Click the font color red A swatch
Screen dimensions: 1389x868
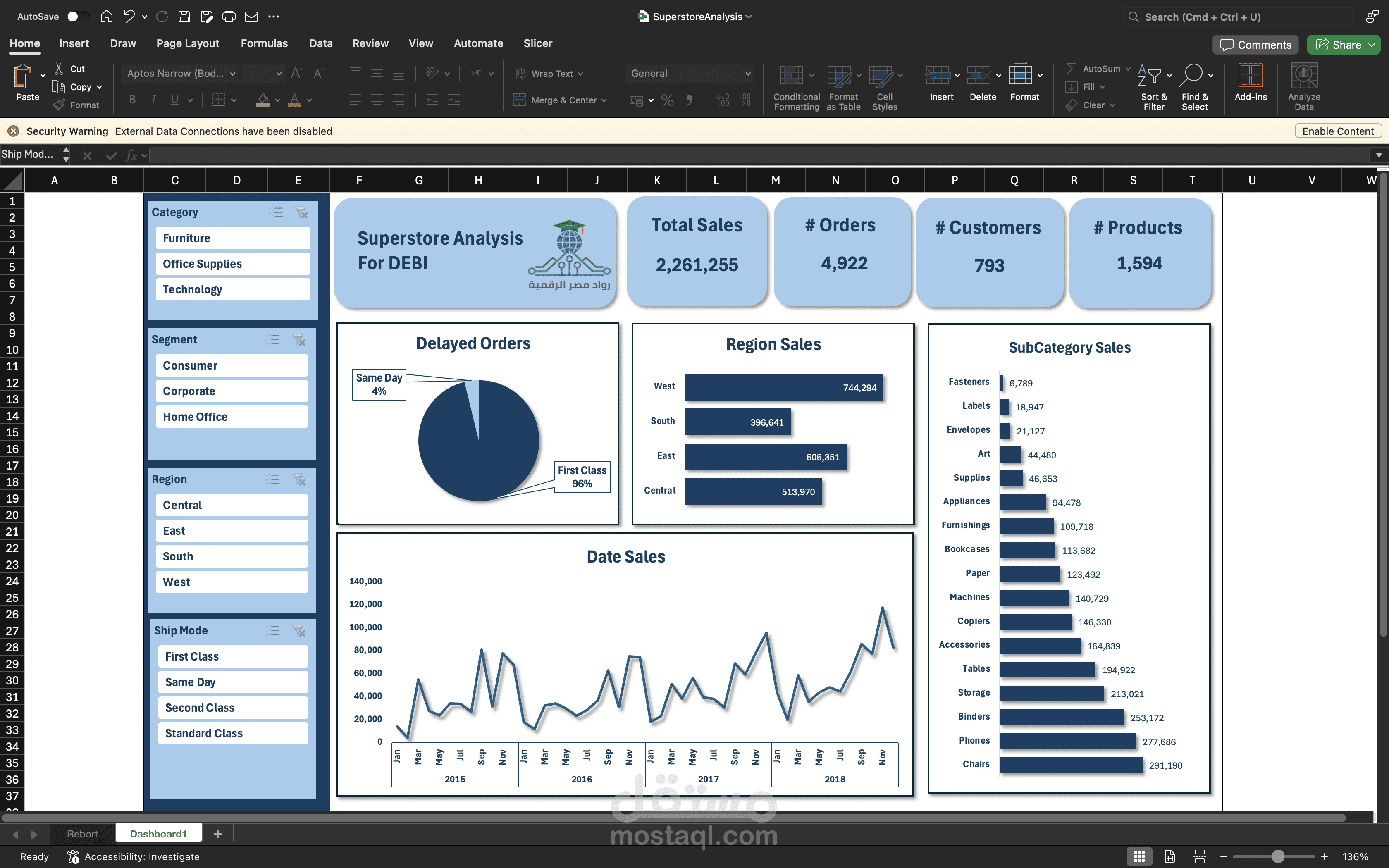coord(294,100)
